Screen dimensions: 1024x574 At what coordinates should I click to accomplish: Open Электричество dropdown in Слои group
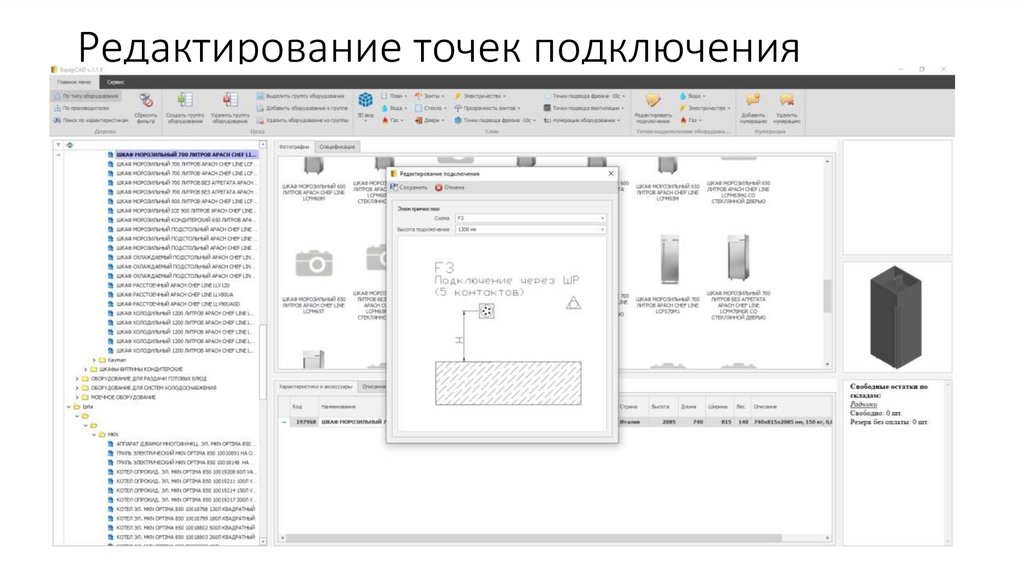click(481, 96)
